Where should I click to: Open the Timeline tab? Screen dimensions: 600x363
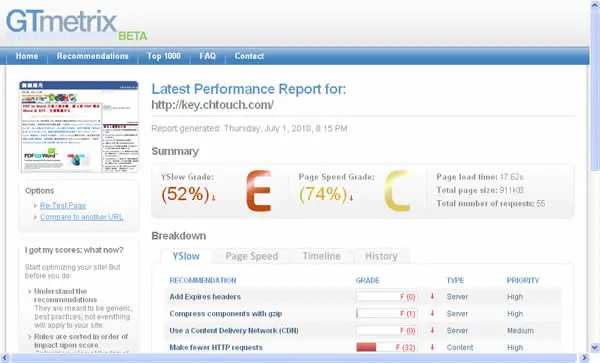pyautogui.click(x=321, y=256)
